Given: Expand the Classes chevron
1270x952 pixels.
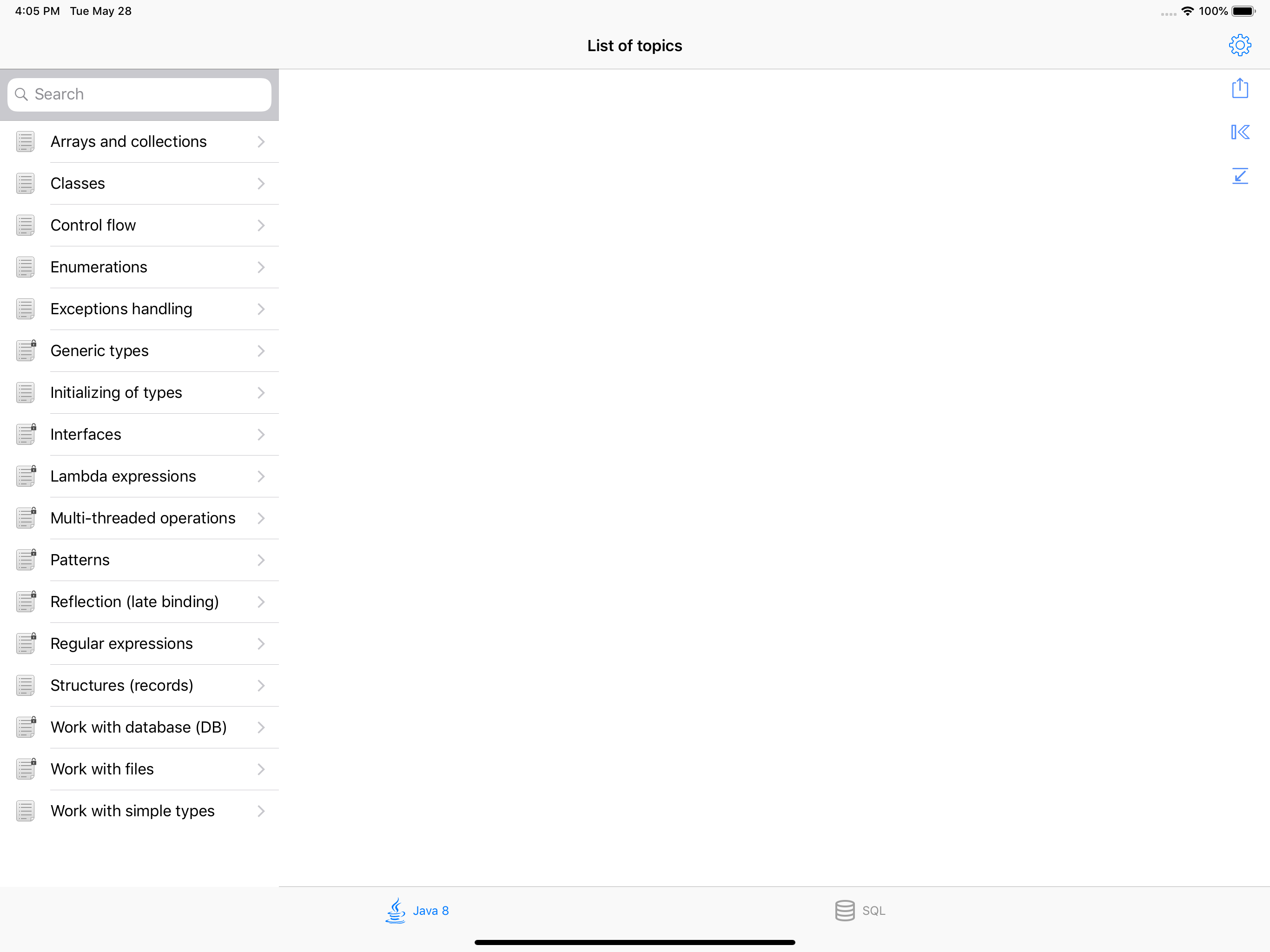Looking at the screenshot, I should pyautogui.click(x=261, y=183).
